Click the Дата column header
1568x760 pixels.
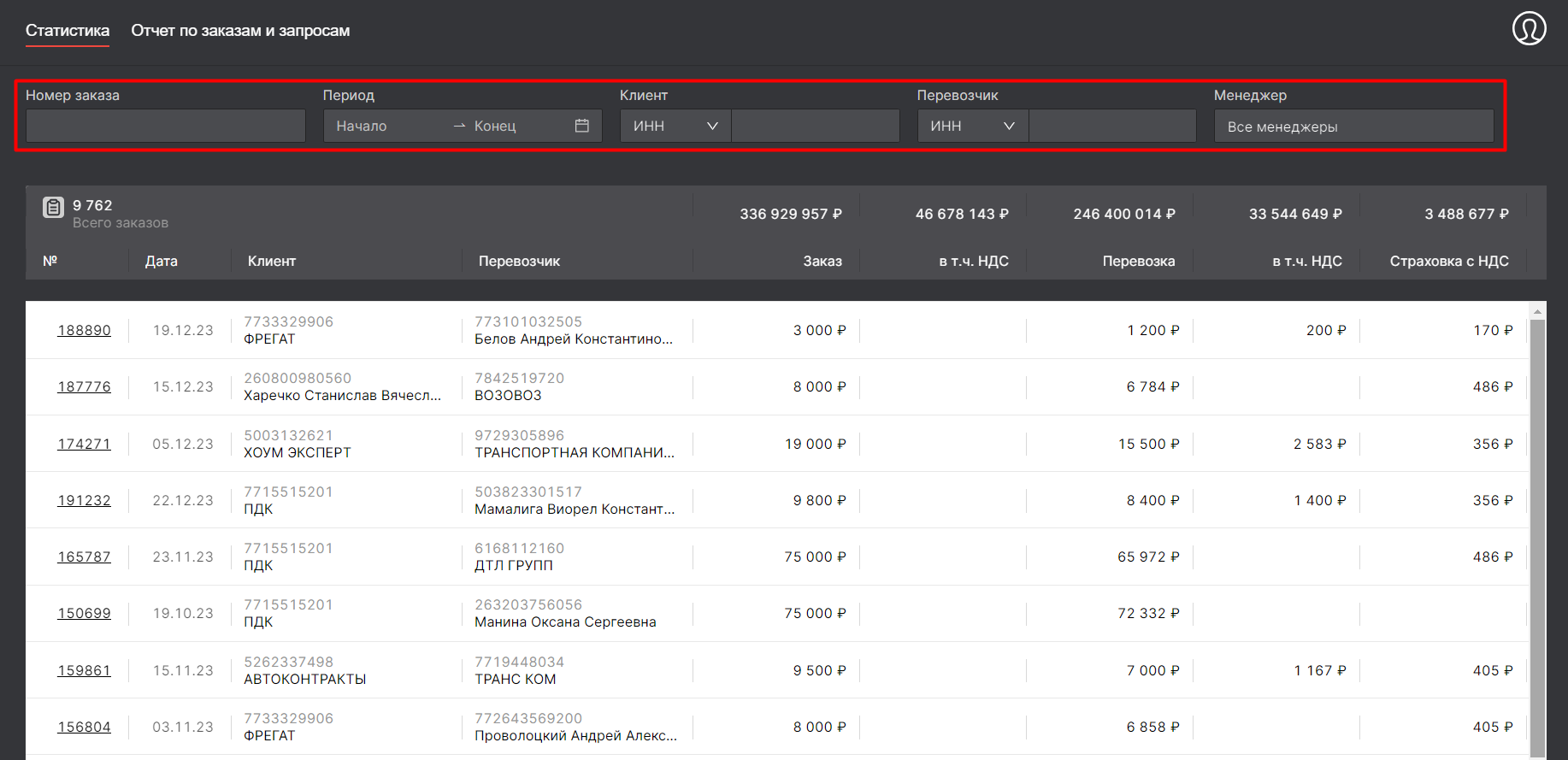click(x=162, y=261)
